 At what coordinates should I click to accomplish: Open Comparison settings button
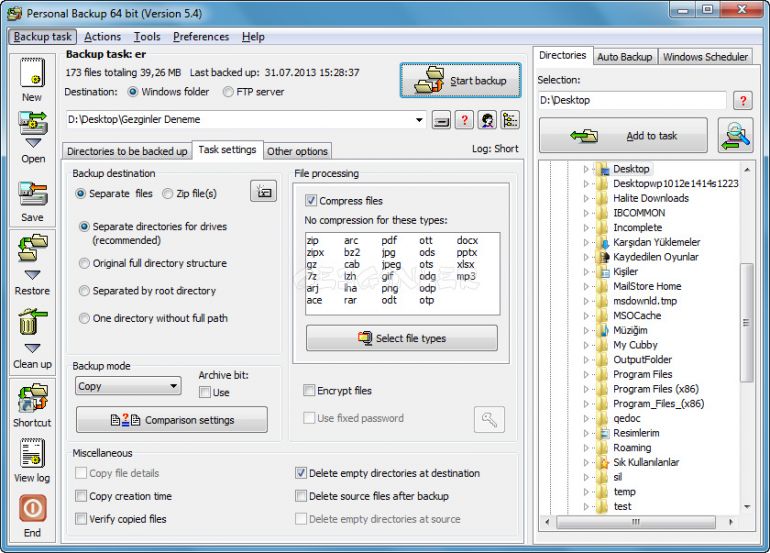pos(172,420)
